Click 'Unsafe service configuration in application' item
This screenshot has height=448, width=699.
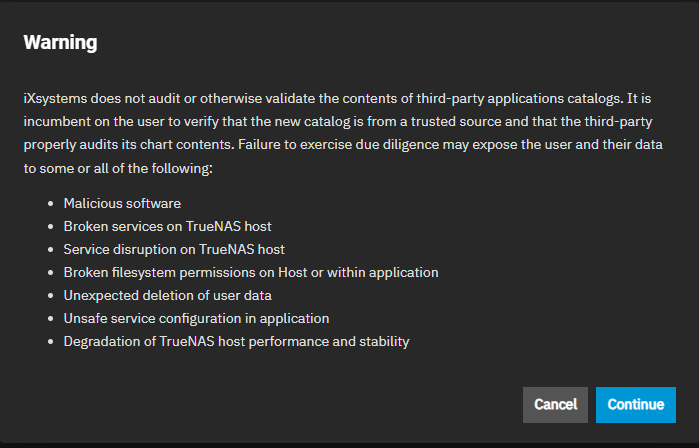(196, 318)
